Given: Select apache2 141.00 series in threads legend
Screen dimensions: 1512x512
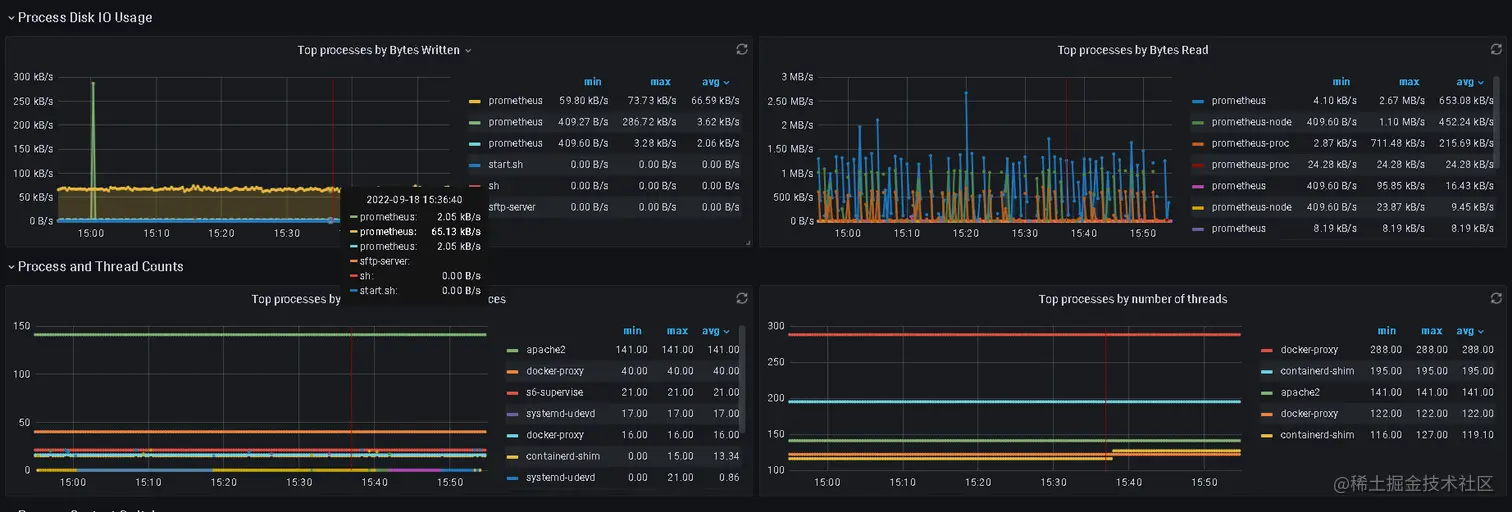Looking at the screenshot, I should point(1300,392).
